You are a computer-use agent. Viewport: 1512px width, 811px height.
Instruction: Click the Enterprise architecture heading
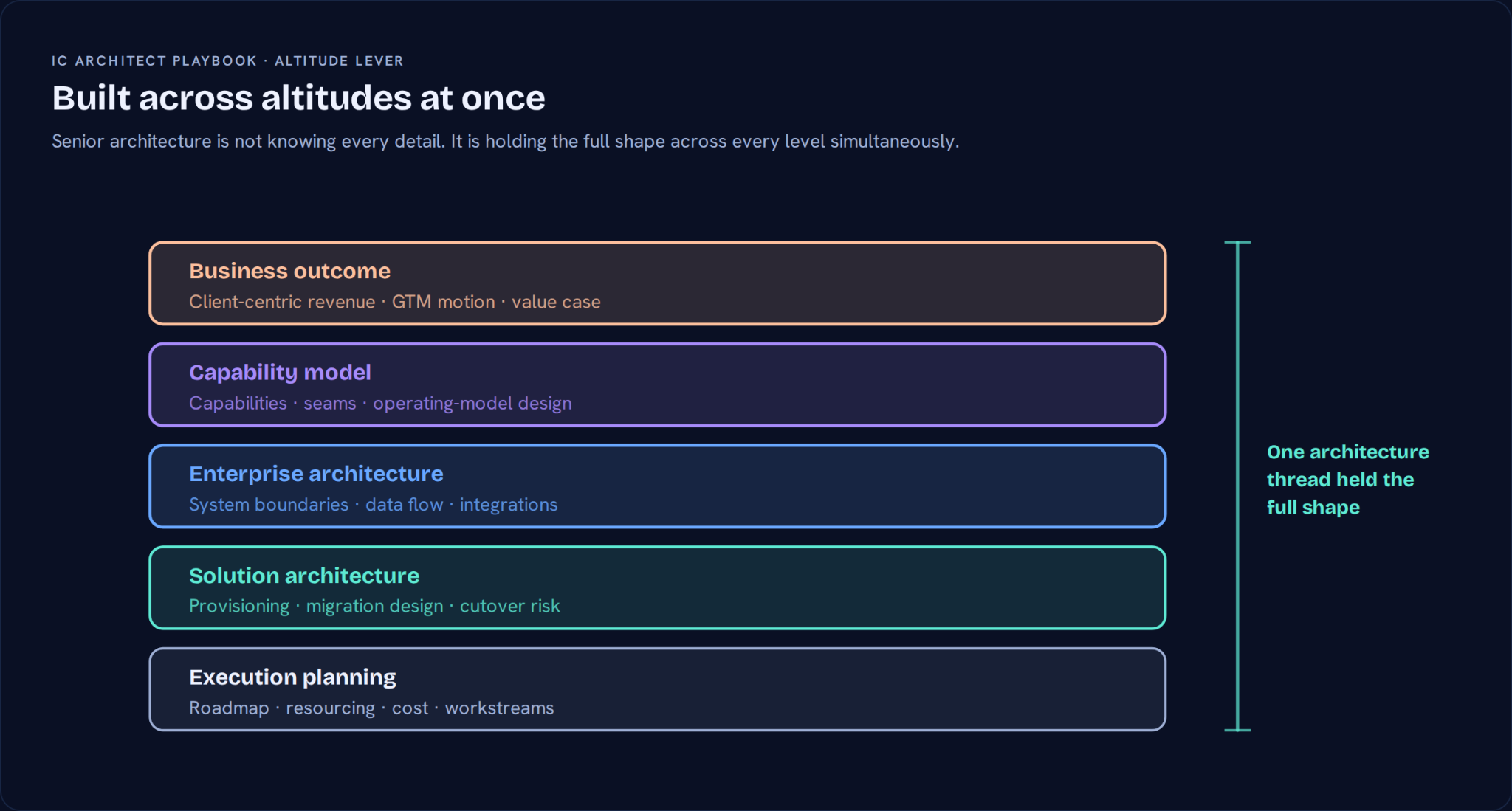coord(316,474)
